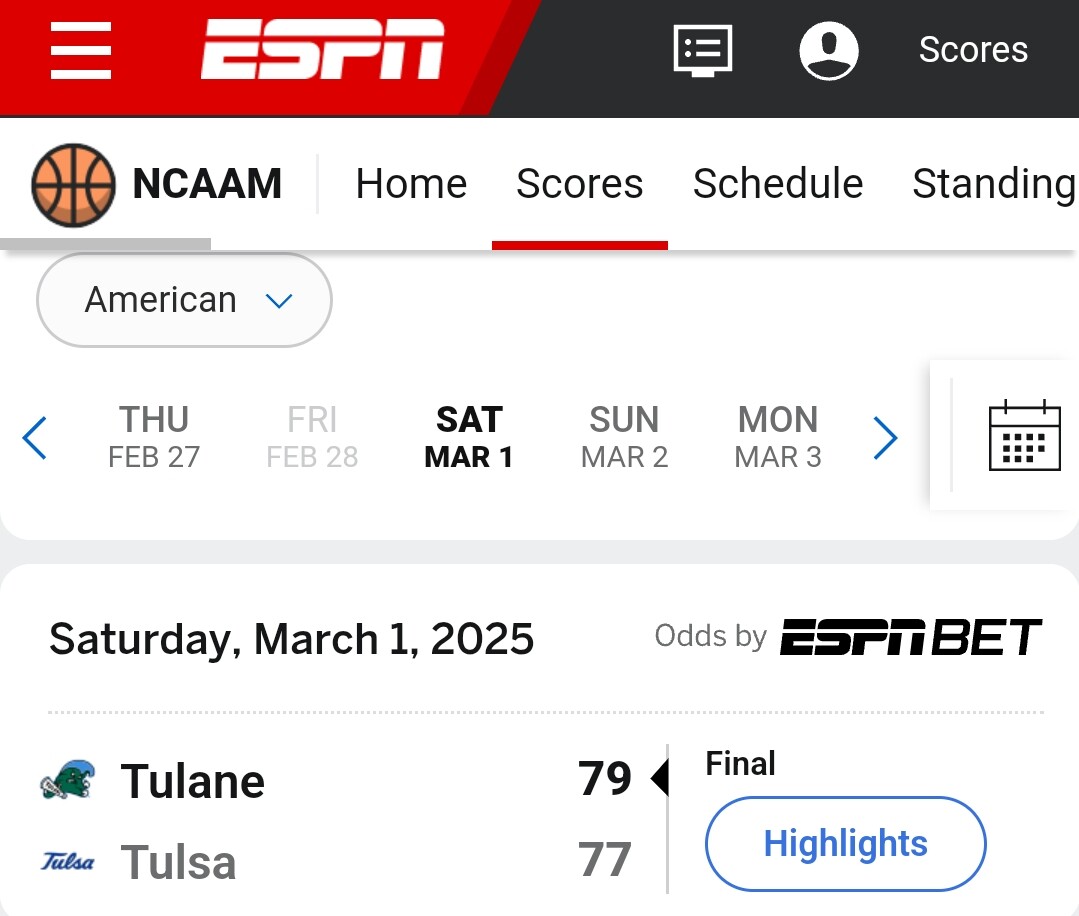Select Monday Mar 3 date

778,437
